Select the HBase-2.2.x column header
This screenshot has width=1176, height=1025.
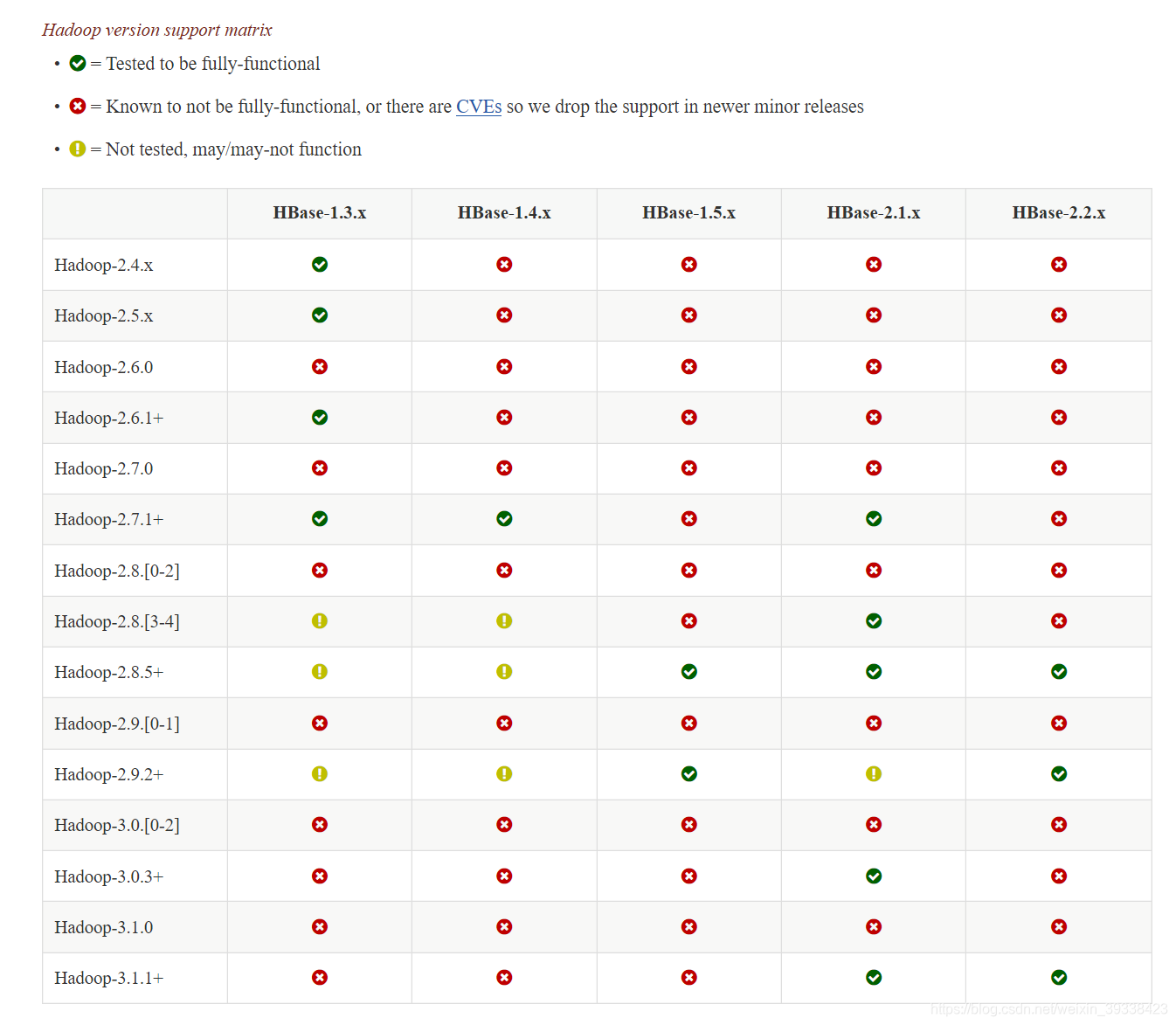click(1059, 213)
